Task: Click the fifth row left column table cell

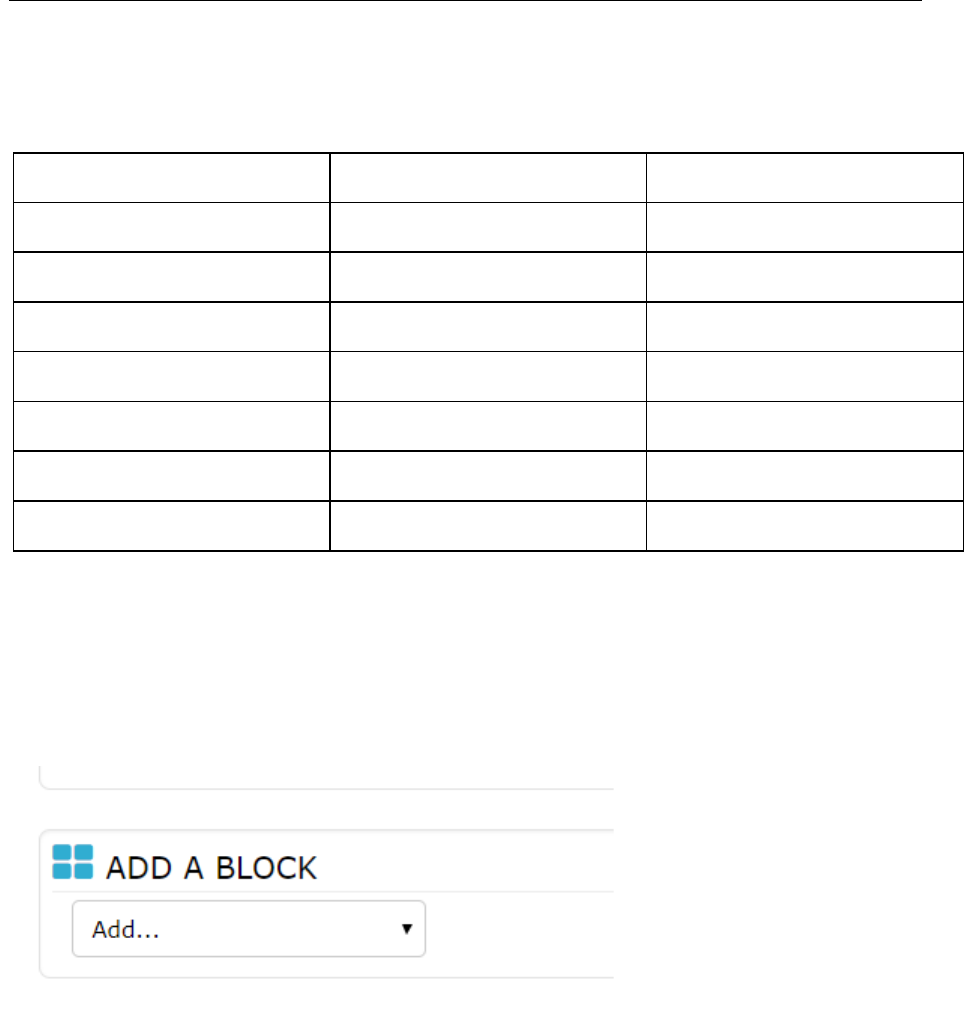Action: tap(171, 376)
